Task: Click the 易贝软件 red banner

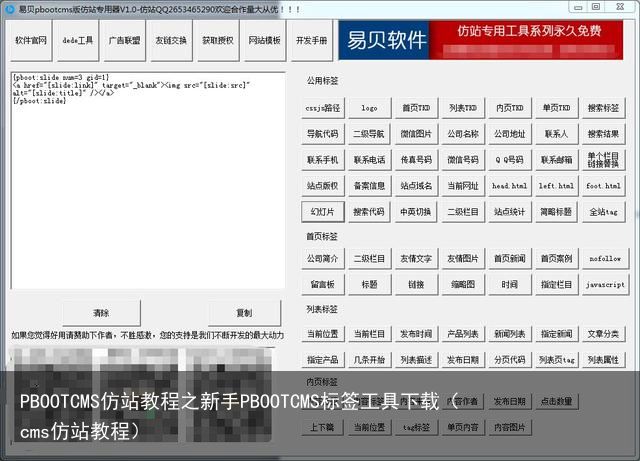Action: tap(481, 40)
